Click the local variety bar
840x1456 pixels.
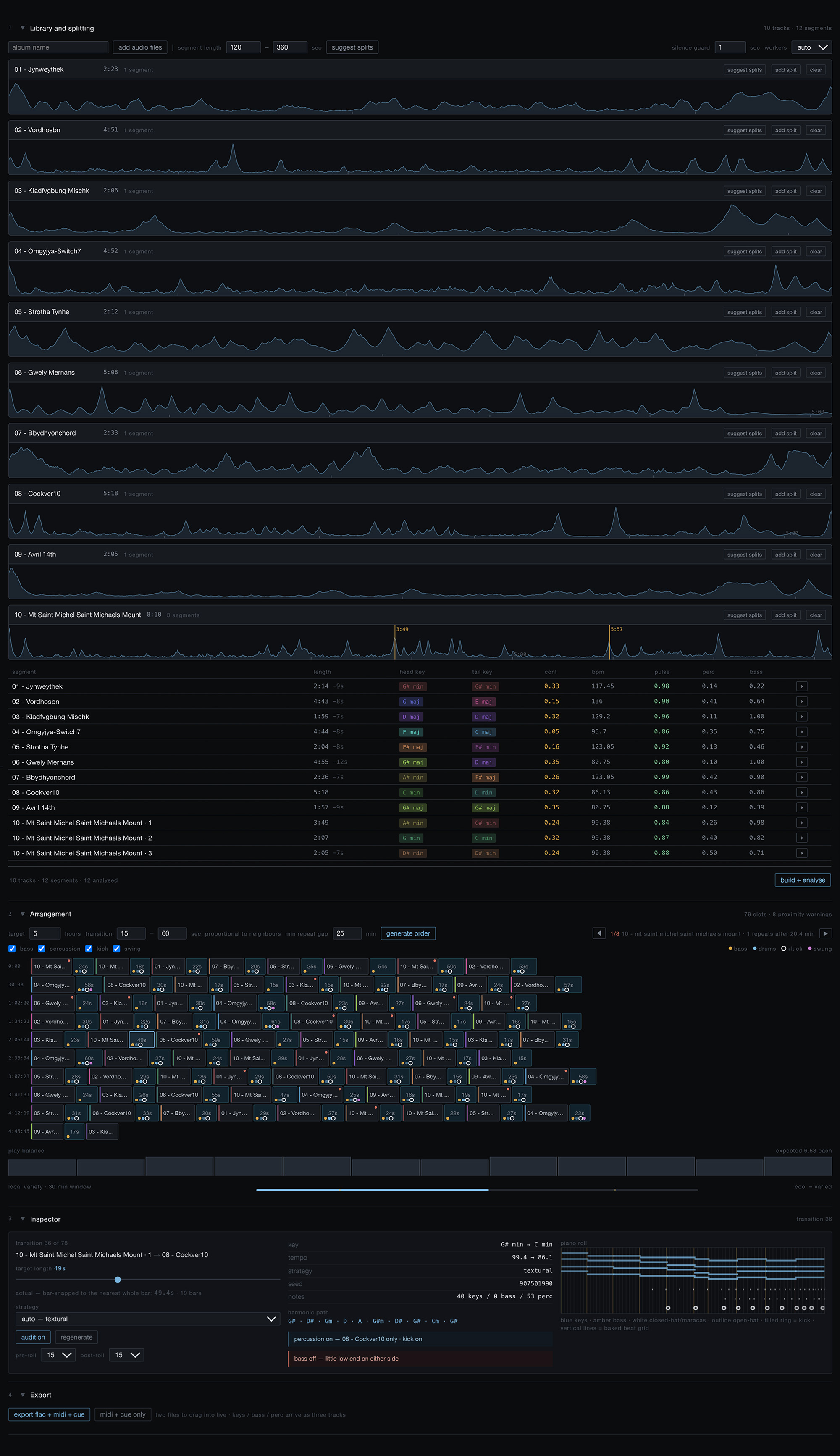click(x=477, y=1190)
